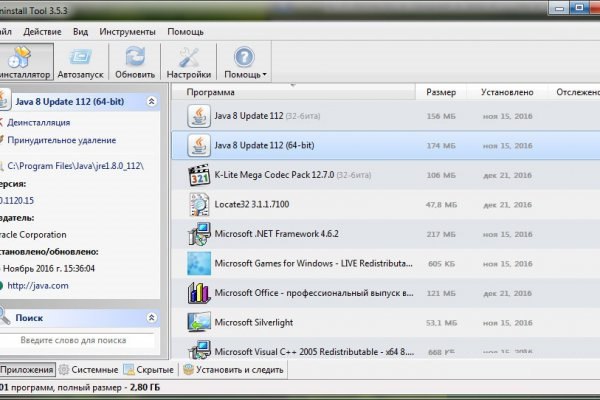The height and width of the screenshot is (400, 600).
Task: Click the Ноябрь 2016 г. 15:36:04 install date
Action: 48,269
